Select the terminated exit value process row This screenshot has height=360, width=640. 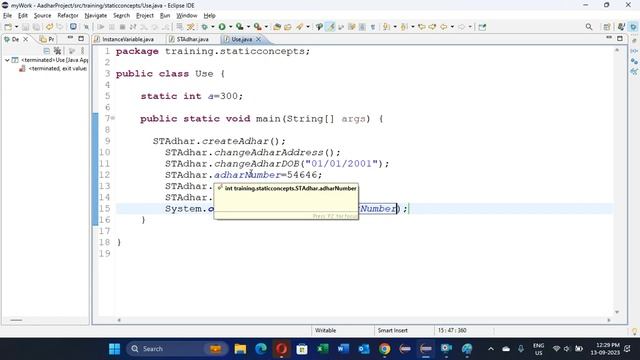(53, 69)
